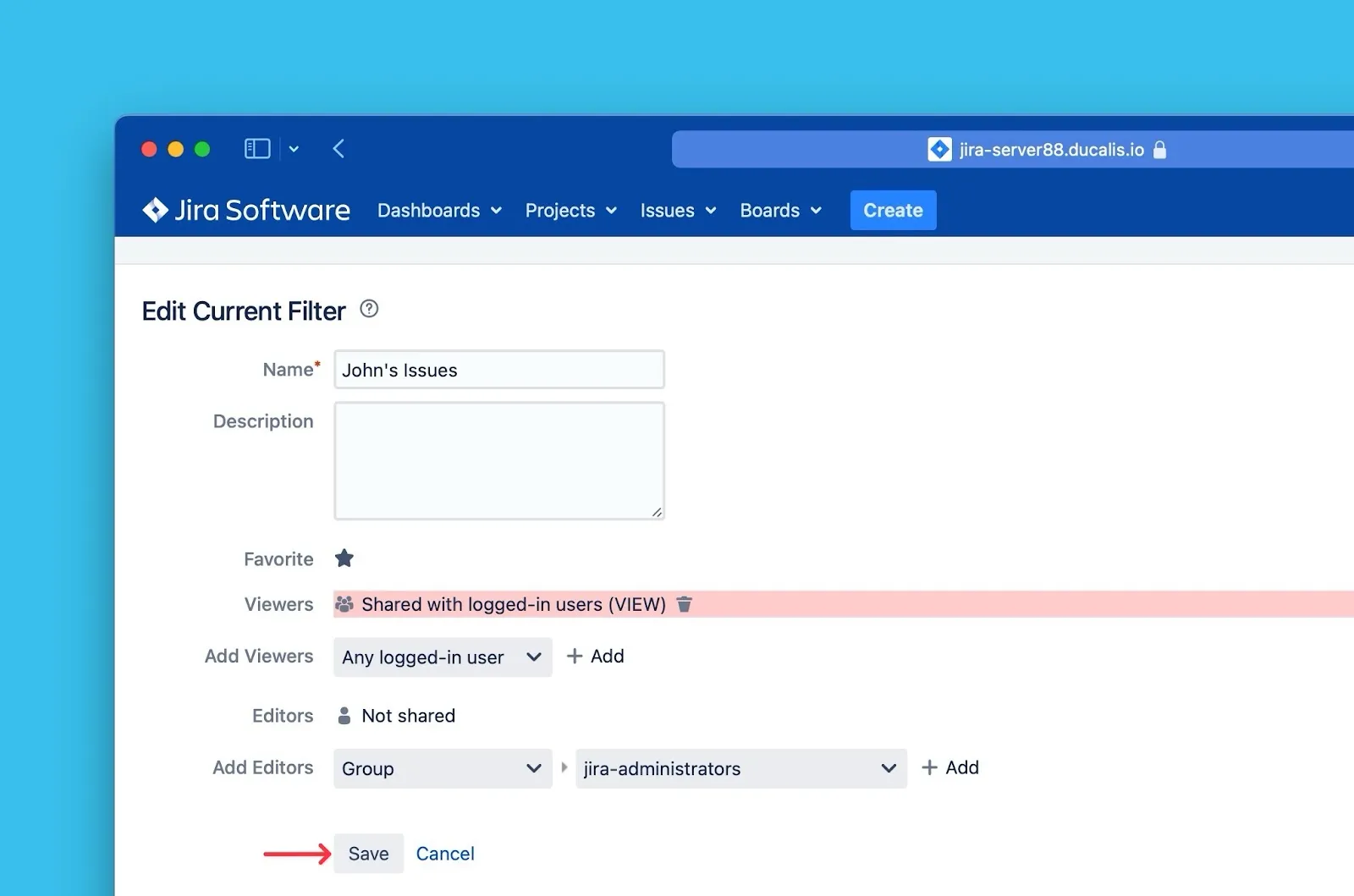Viewport: 1354px width, 896px height.
Task: Open the Issues menu
Action: (678, 211)
